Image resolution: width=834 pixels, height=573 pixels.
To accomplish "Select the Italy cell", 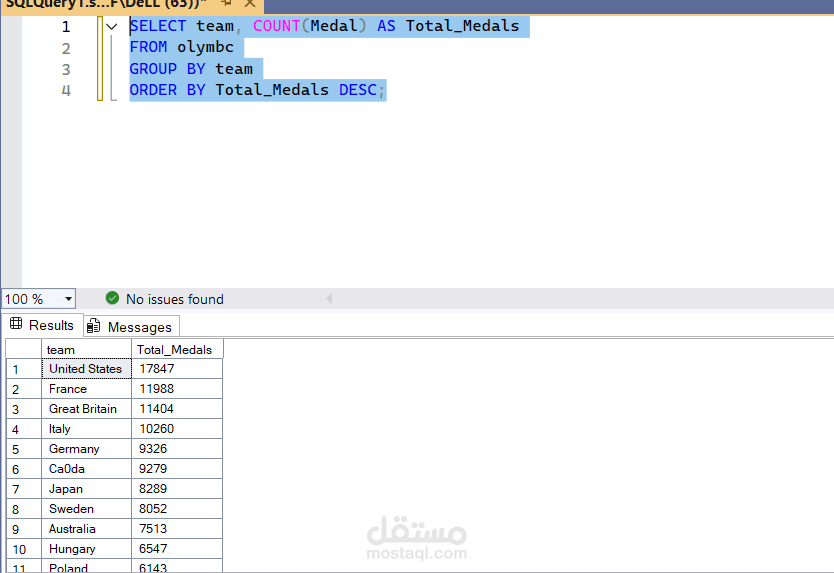I will click(x=86, y=429).
